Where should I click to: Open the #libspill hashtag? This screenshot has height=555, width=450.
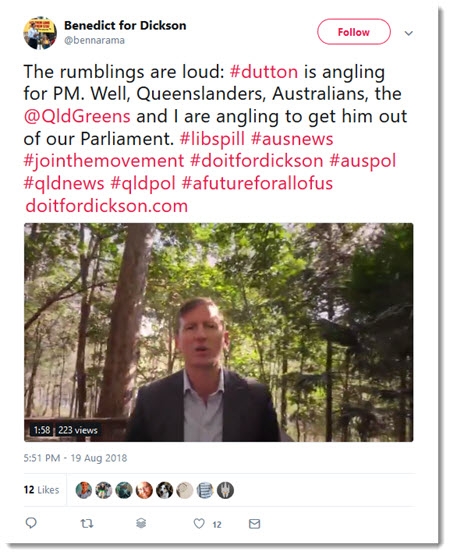212,139
